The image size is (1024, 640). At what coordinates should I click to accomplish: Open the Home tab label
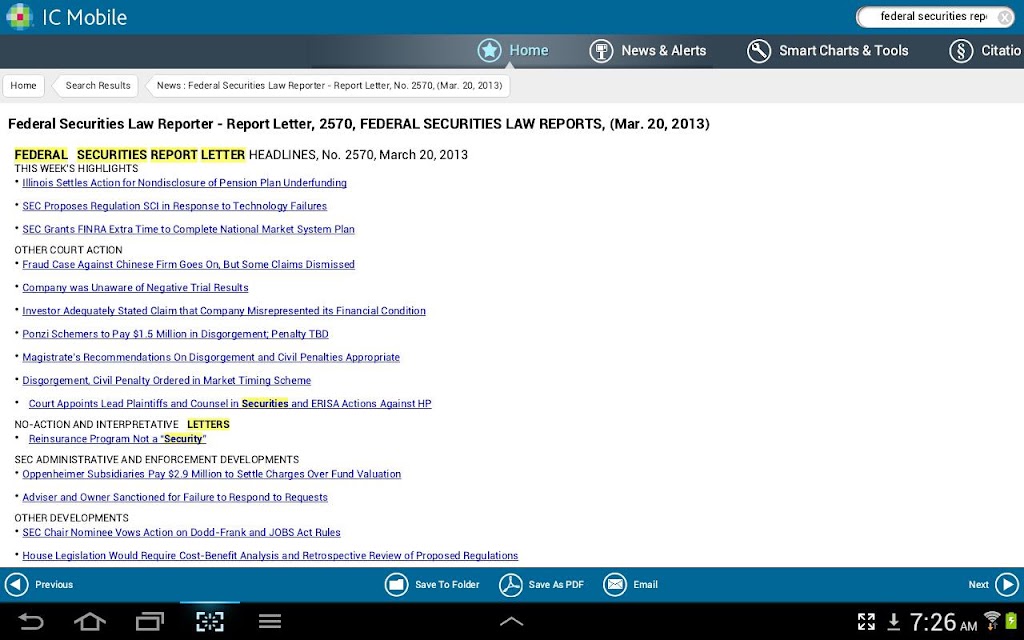pos(528,50)
